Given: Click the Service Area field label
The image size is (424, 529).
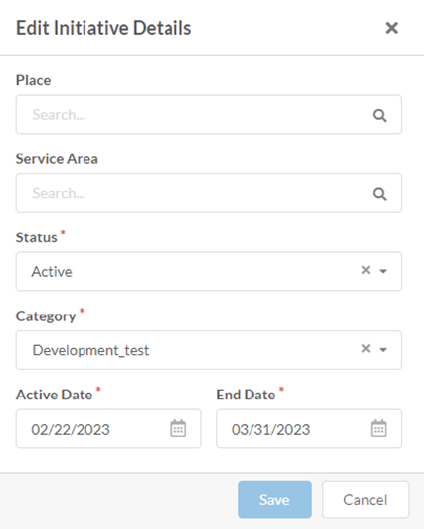Looking at the screenshot, I should pyautogui.click(x=57, y=159).
